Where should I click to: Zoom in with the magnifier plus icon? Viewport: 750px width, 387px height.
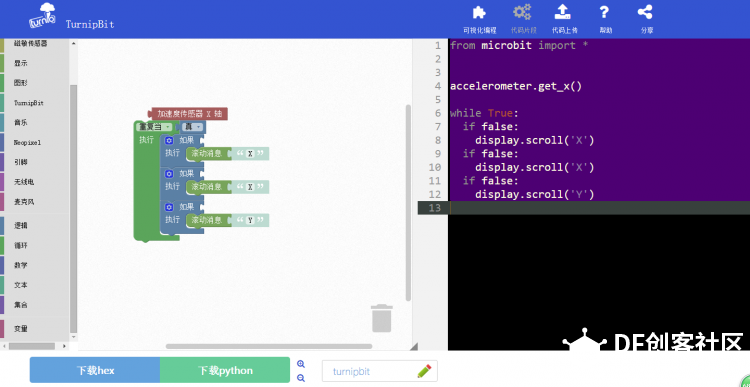(x=301, y=364)
